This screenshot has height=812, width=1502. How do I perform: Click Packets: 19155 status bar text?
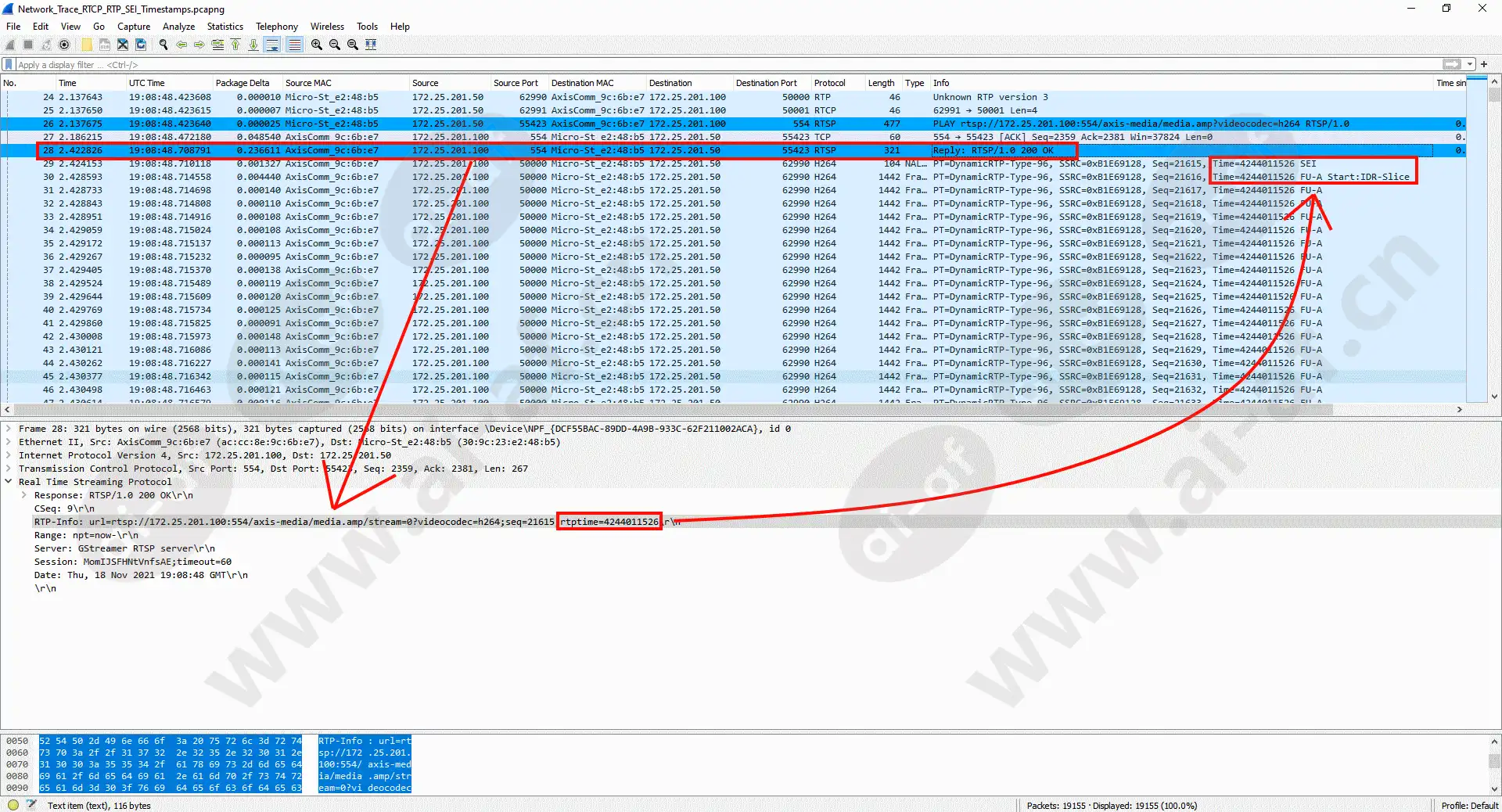1112,805
